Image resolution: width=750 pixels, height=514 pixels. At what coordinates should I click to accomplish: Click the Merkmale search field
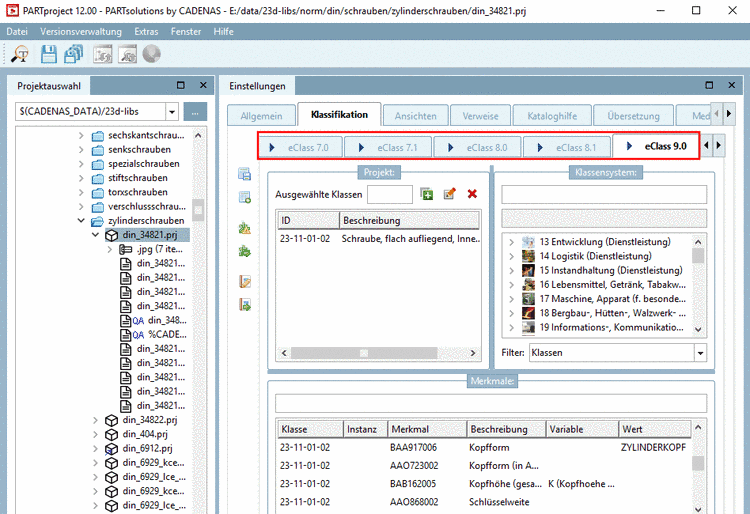click(x=491, y=403)
